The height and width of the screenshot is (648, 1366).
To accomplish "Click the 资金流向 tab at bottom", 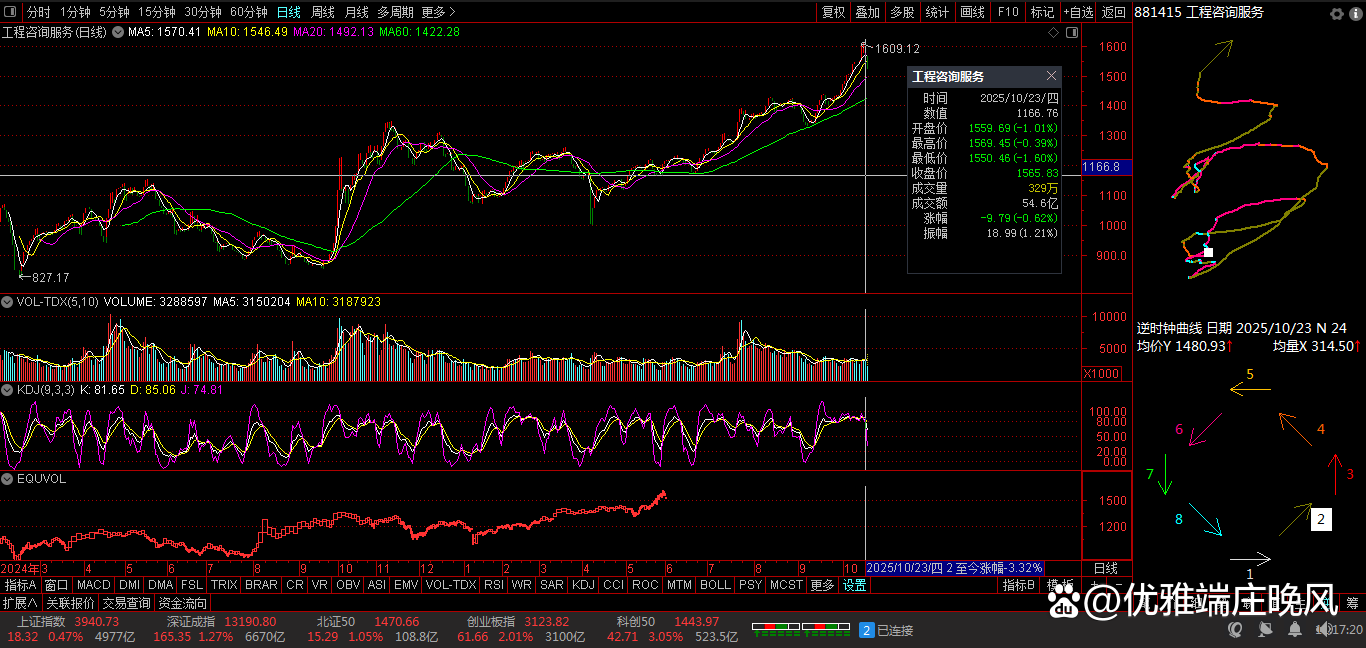I will click(x=183, y=603).
